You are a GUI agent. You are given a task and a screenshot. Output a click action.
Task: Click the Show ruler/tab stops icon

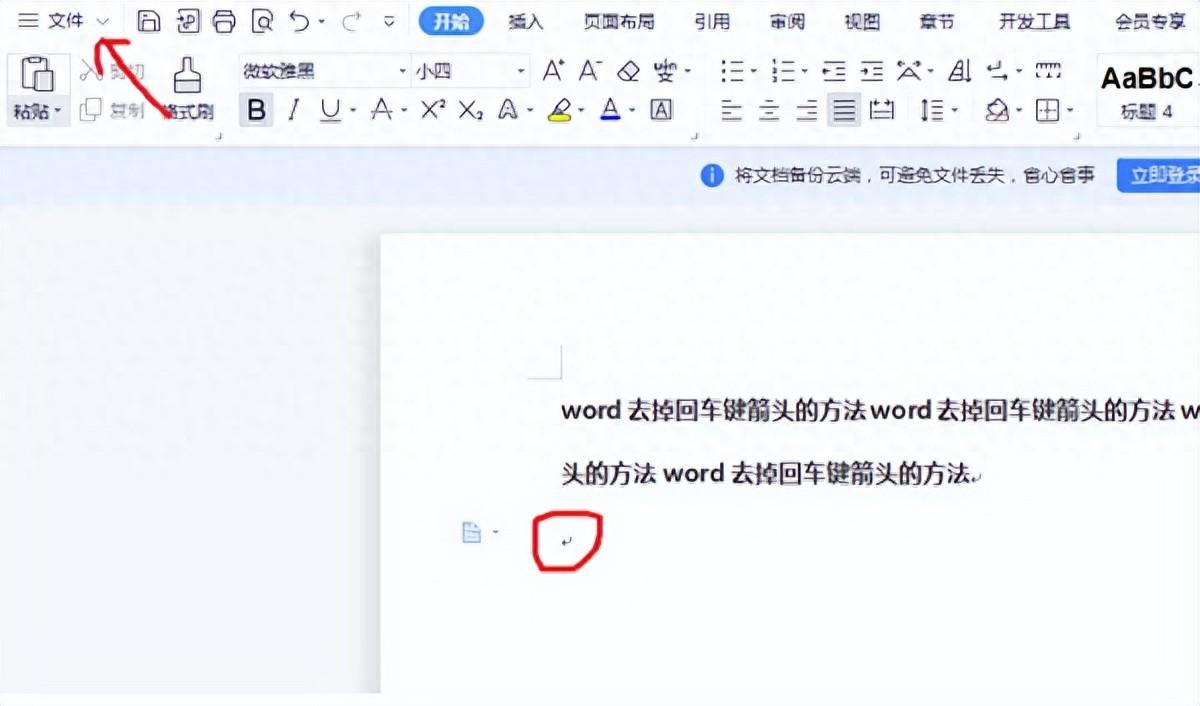(1047, 71)
